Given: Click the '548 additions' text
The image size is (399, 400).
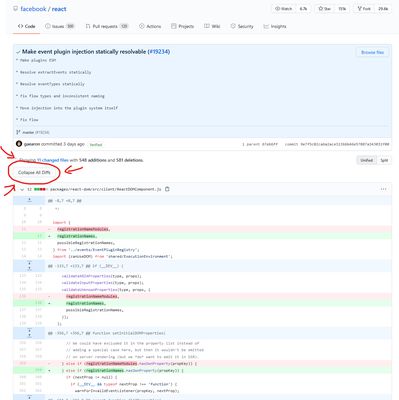Looking at the screenshot, I should 92,160.
